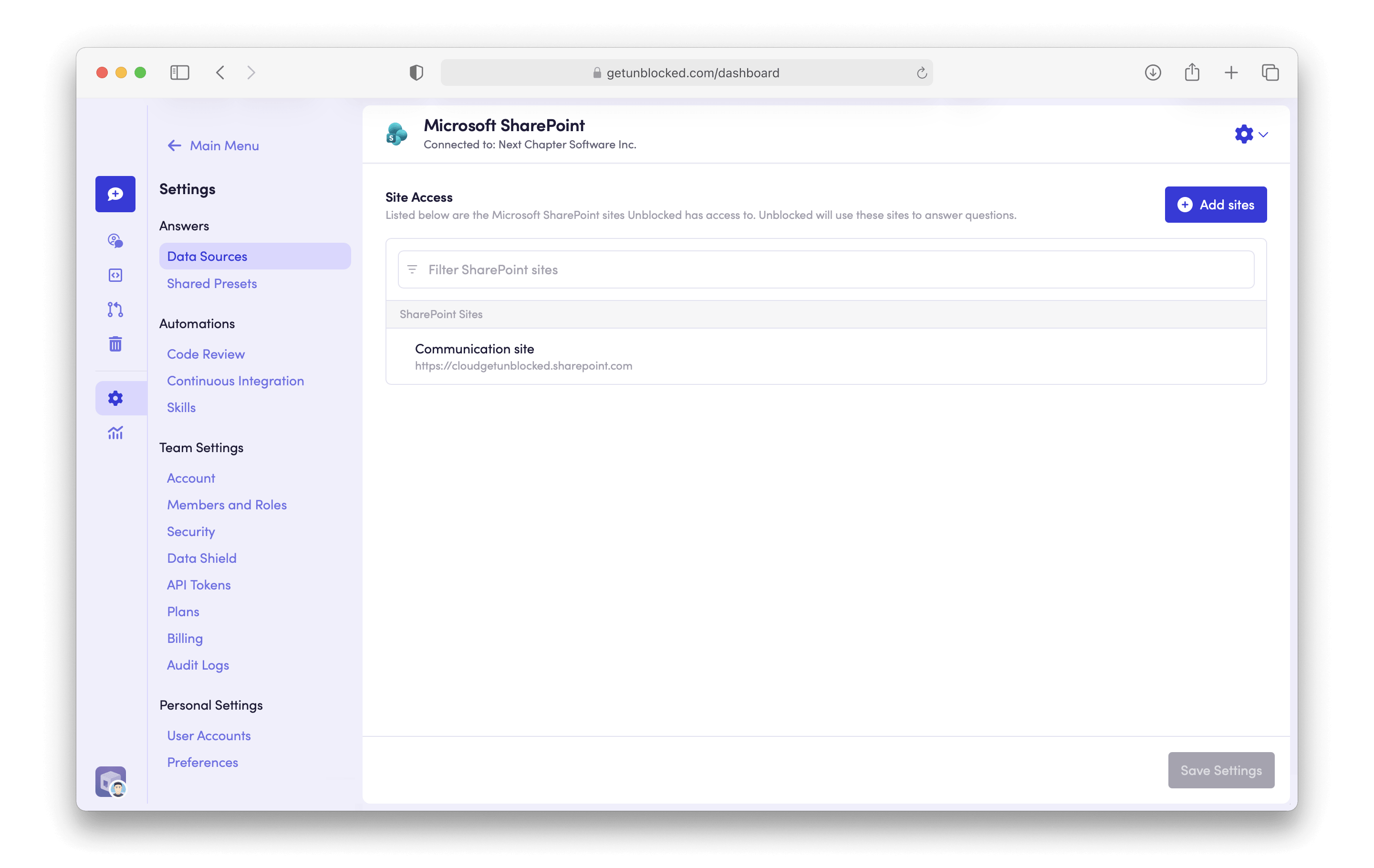
Task: Focus the Filter SharePoint sites field
Action: tap(826, 269)
